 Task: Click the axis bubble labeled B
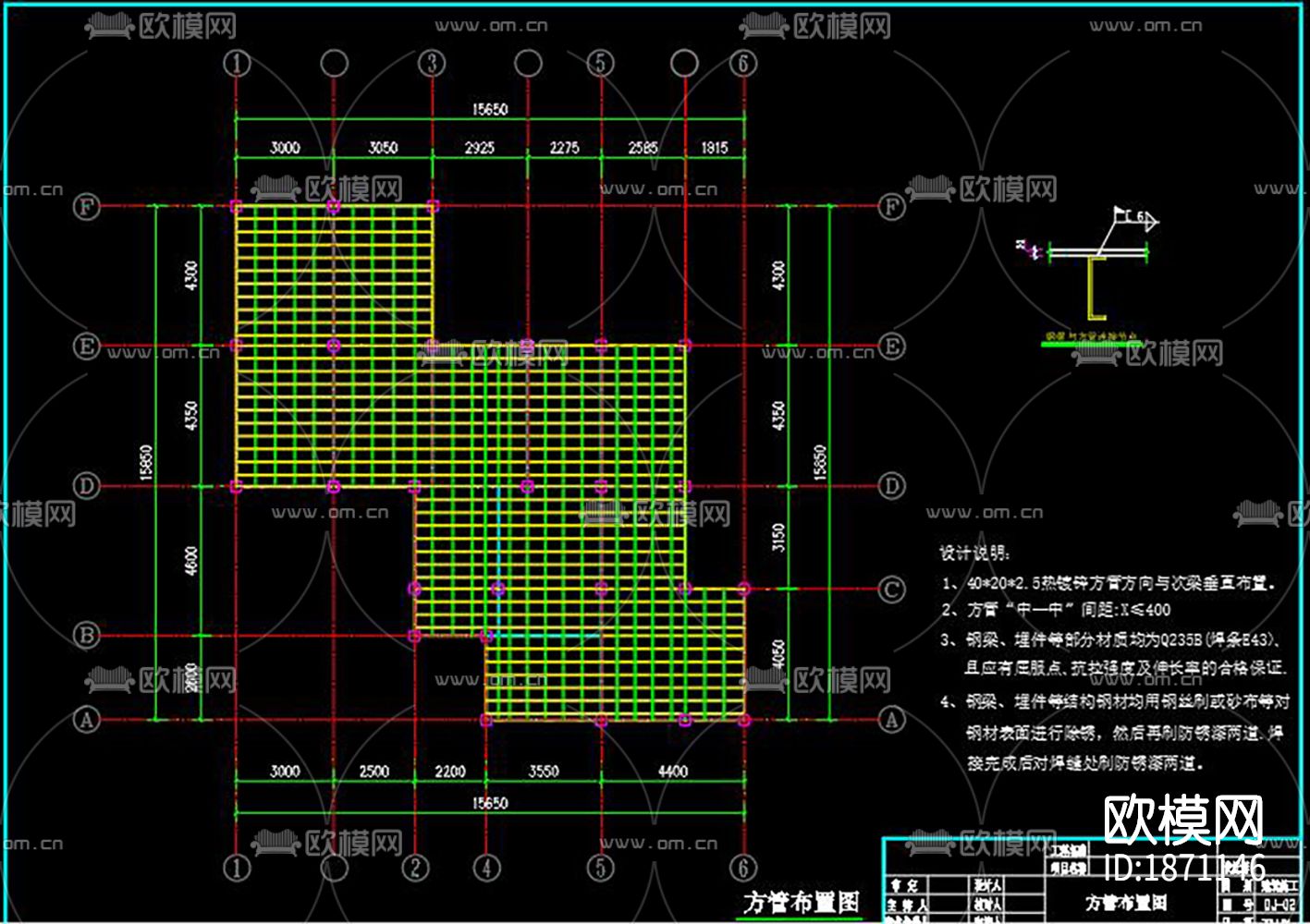pyautogui.click(x=87, y=636)
